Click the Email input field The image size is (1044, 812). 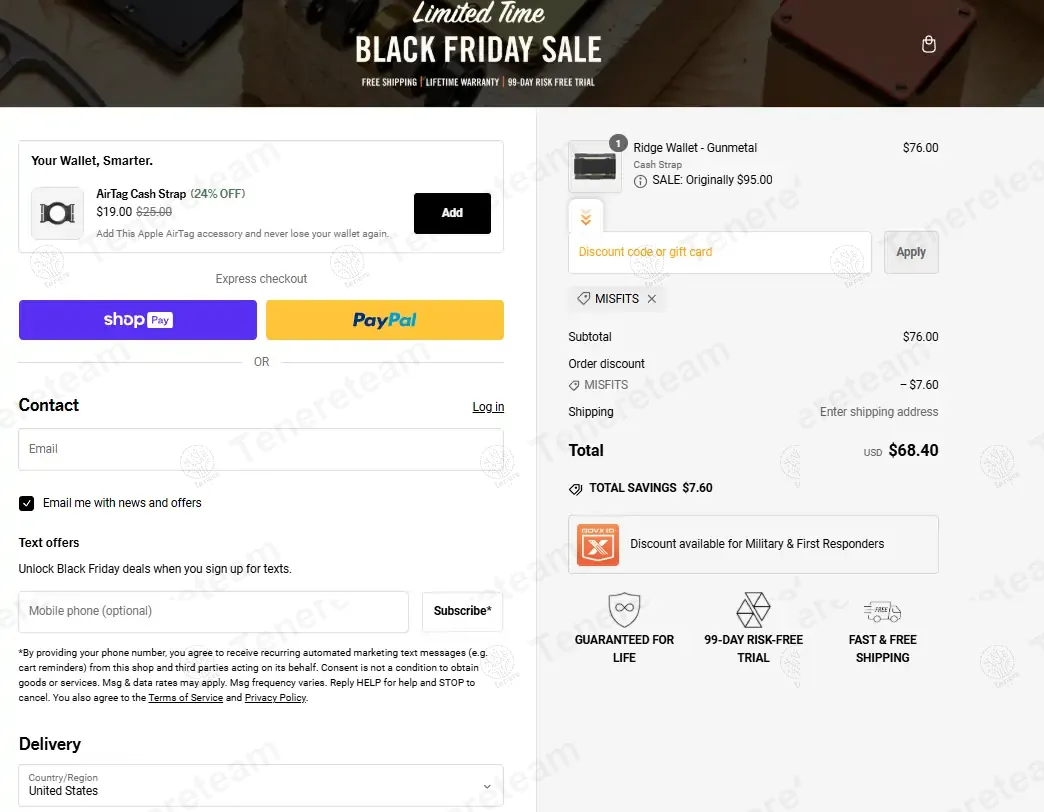click(261, 450)
